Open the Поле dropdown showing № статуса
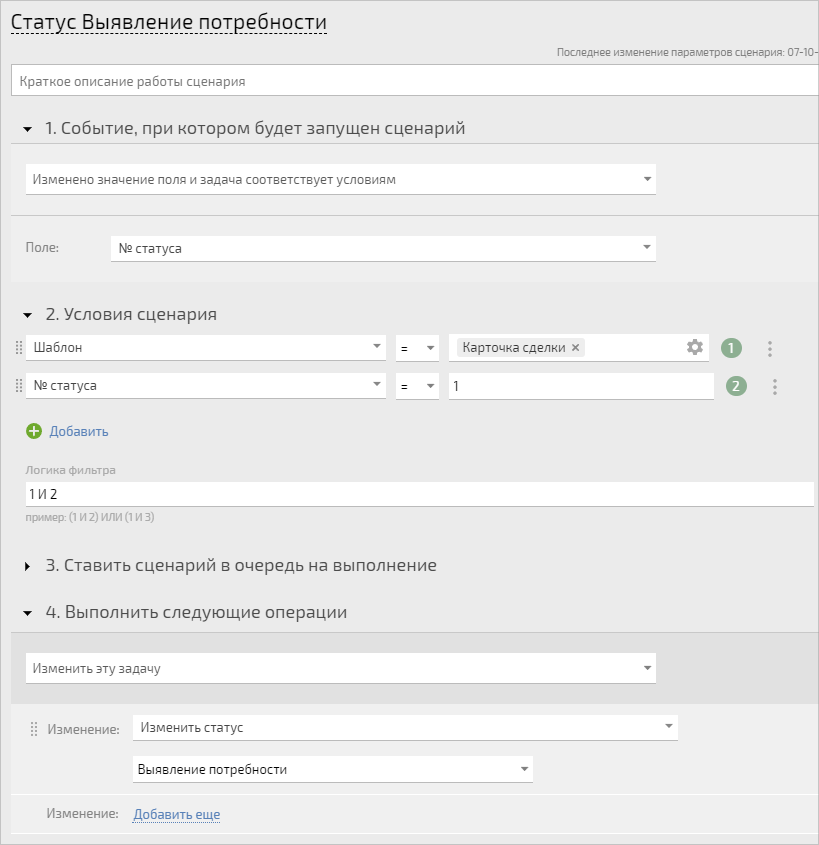The height and width of the screenshot is (845, 819). pos(383,248)
